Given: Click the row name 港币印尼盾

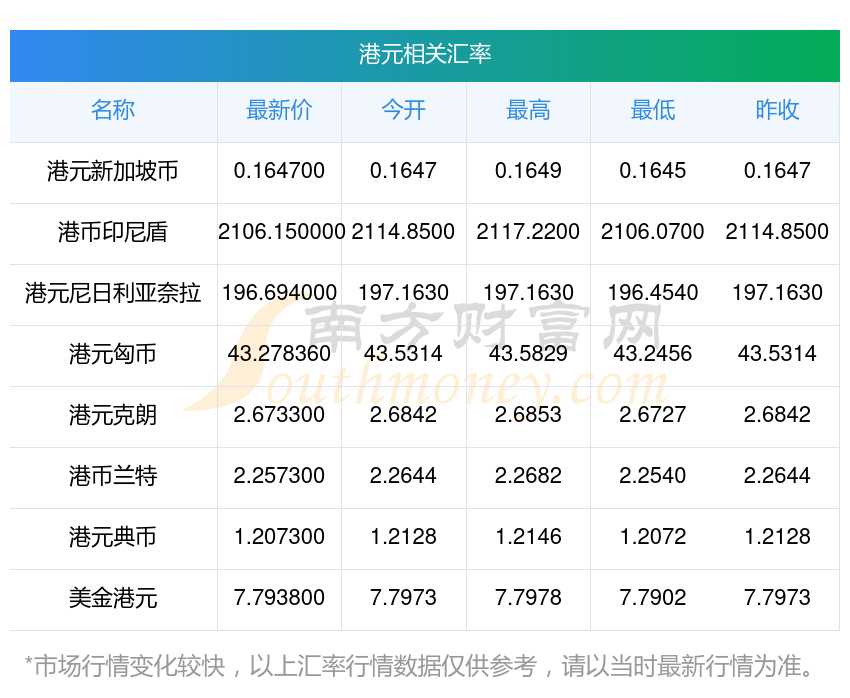Looking at the screenshot, I should (113, 232).
